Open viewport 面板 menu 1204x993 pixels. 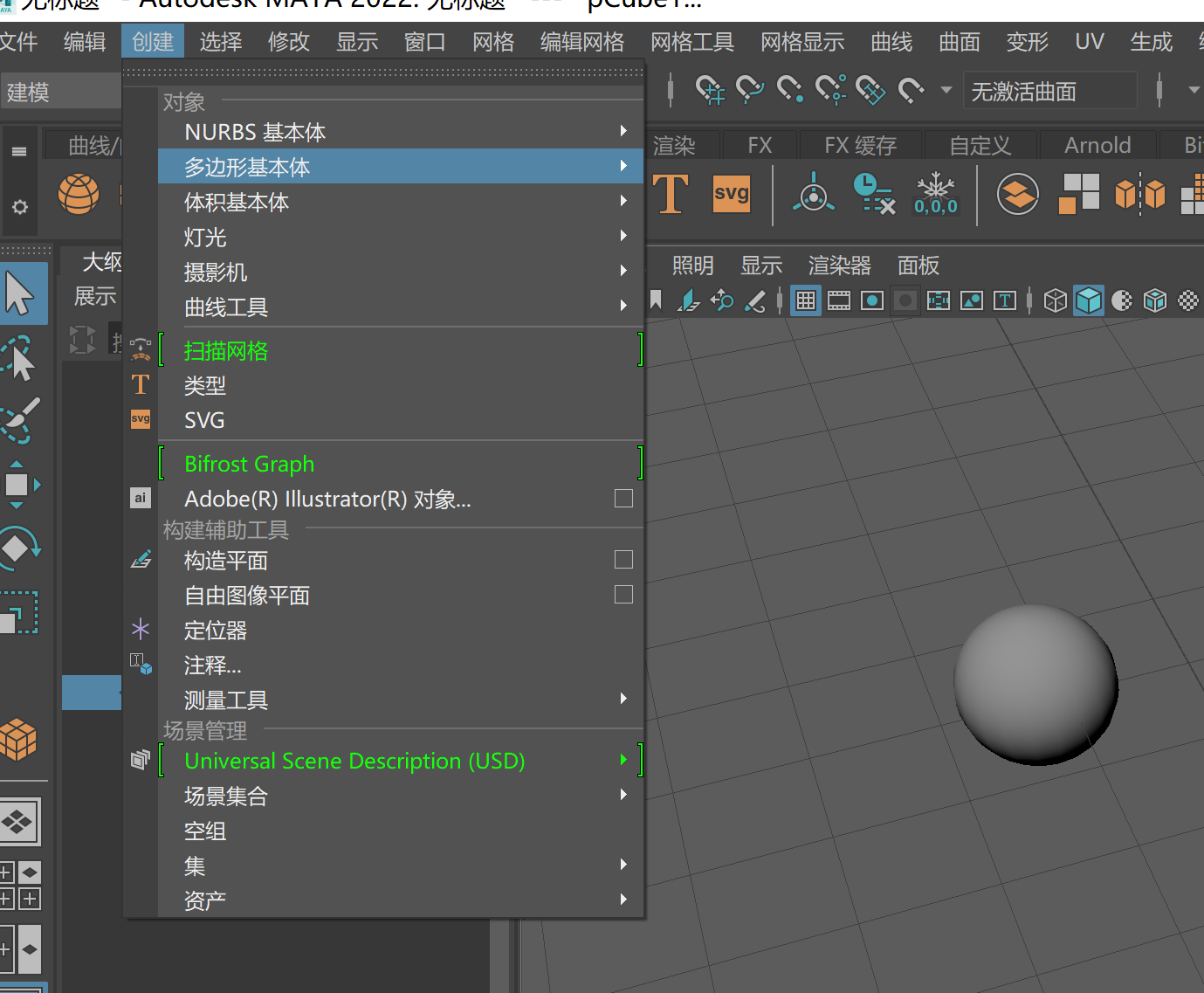[918, 265]
